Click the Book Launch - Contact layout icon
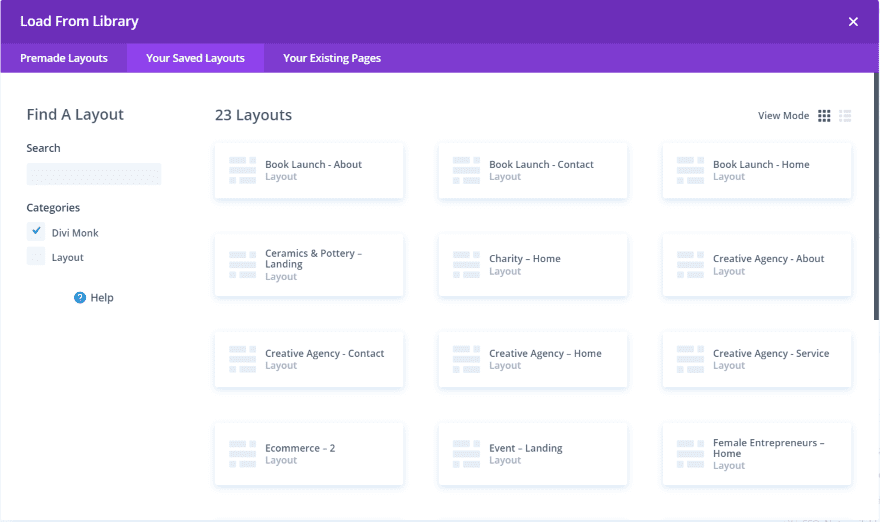The height and width of the screenshot is (522, 880). [x=466, y=171]
